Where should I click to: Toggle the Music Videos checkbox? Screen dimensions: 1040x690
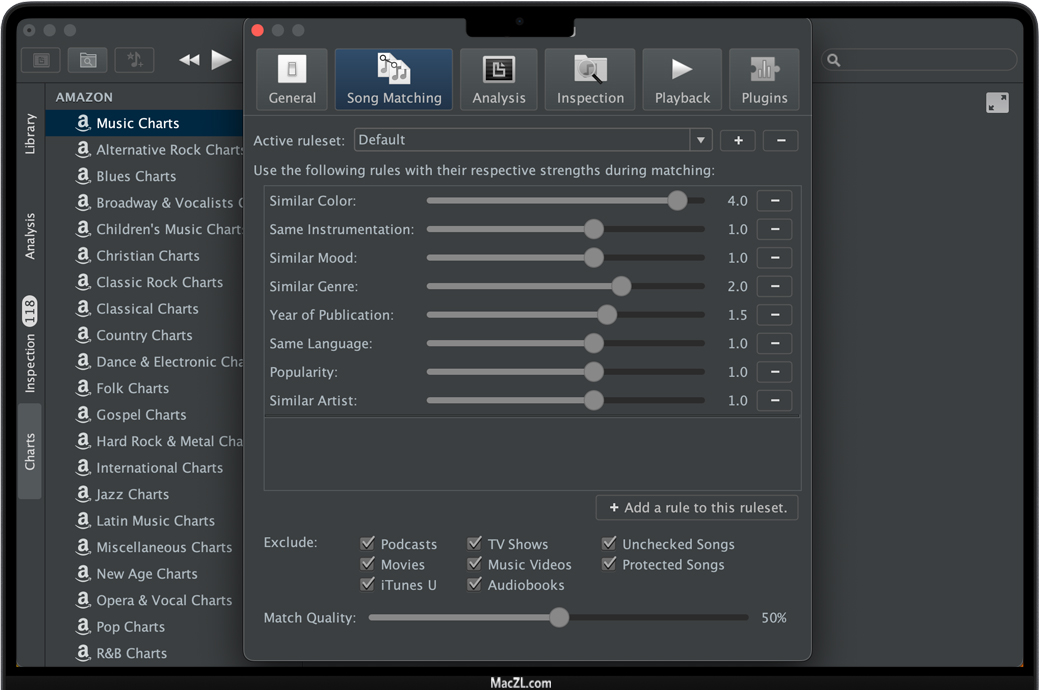click(x=475, y=565)
